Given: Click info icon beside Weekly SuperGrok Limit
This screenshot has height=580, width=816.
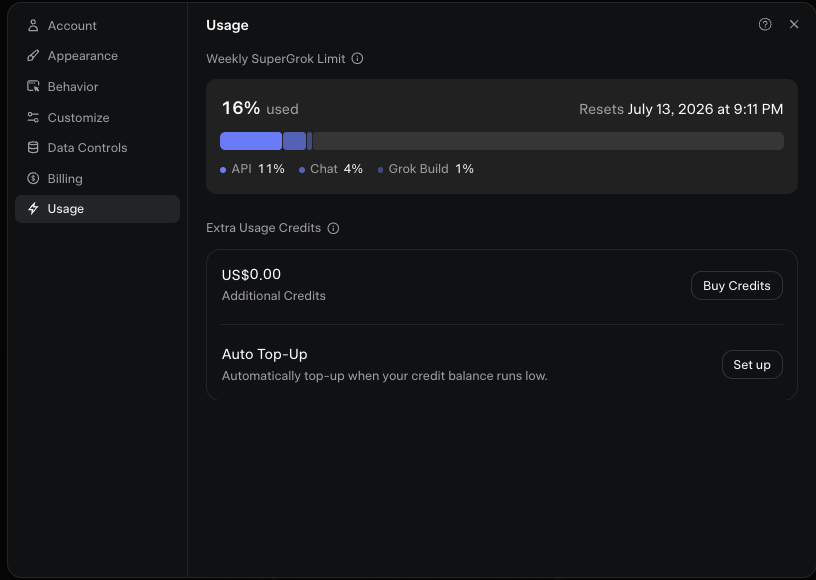Looking at the screenshot, I should click(x=357, y=59).
